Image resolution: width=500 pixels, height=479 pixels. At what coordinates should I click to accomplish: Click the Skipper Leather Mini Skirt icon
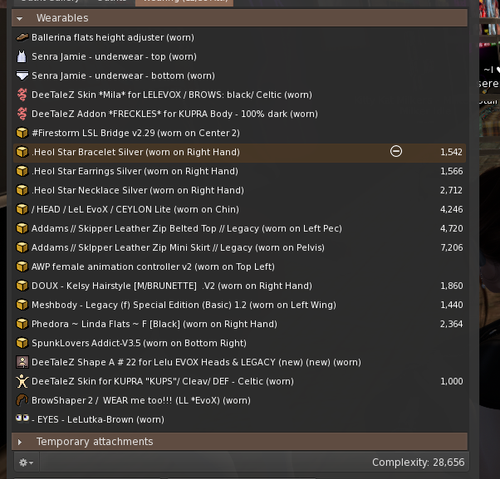[22, 247]
